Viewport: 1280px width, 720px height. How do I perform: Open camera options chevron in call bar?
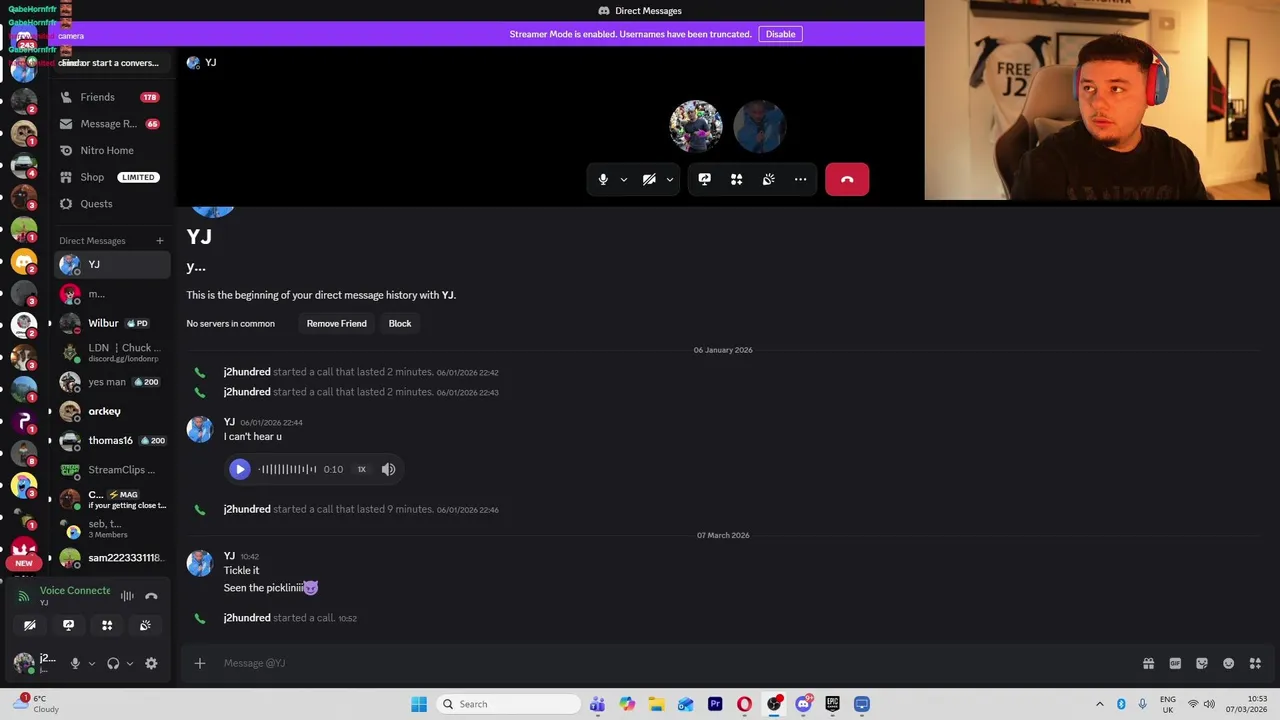coord(670,180)
